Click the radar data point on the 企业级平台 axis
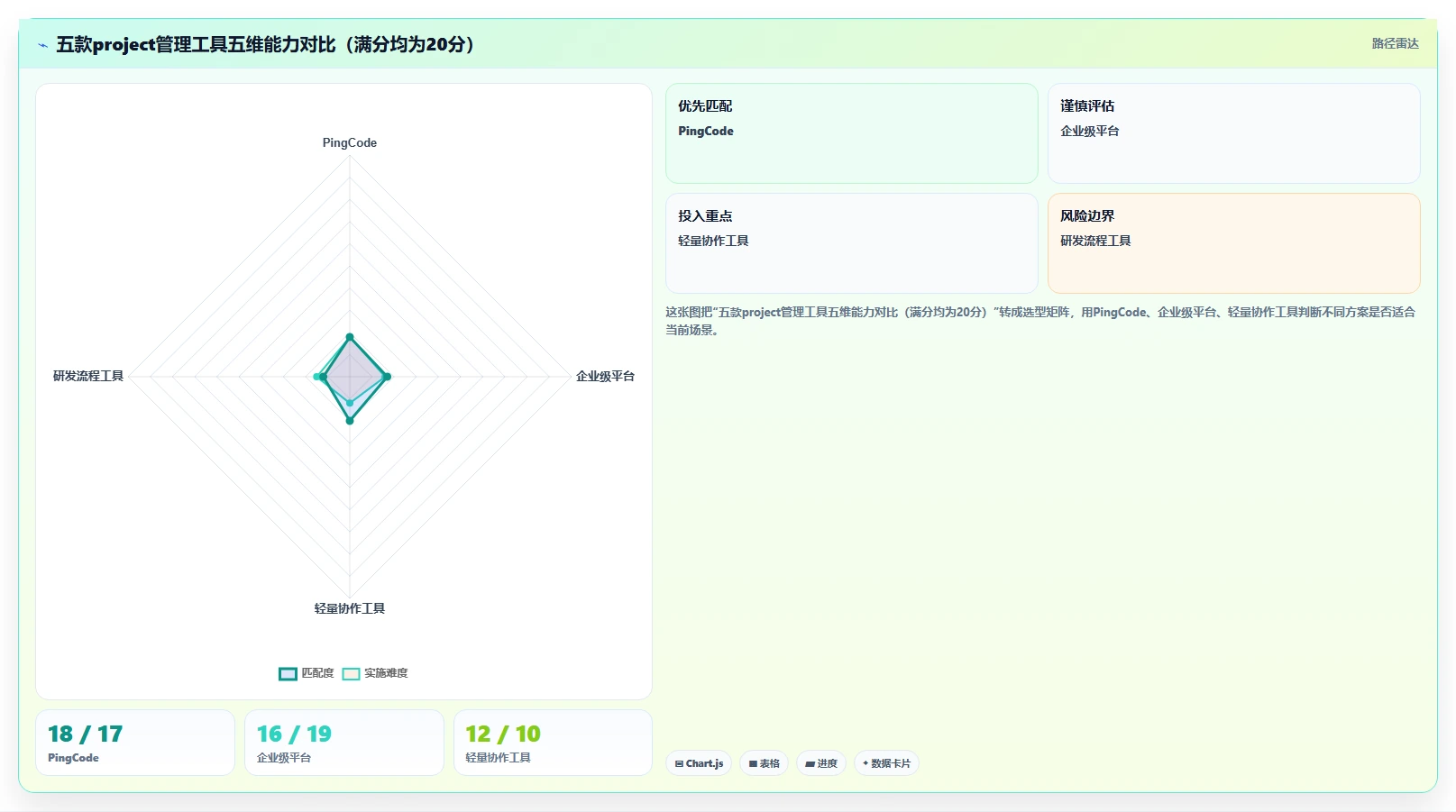This screenshot has width=1456, height=812. (387, 377)
